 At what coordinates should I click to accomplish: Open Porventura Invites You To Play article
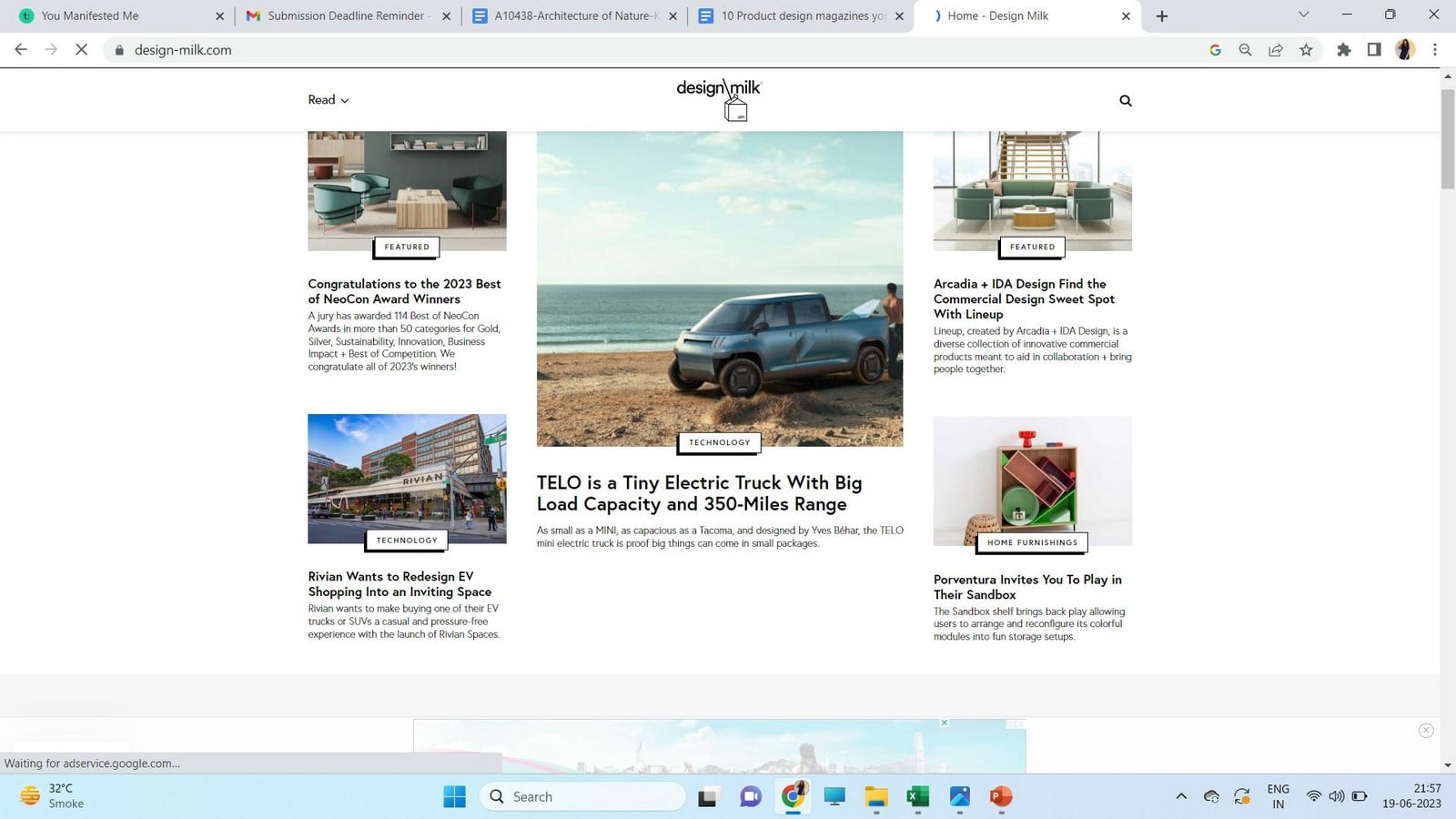(x=1027, y=587)
